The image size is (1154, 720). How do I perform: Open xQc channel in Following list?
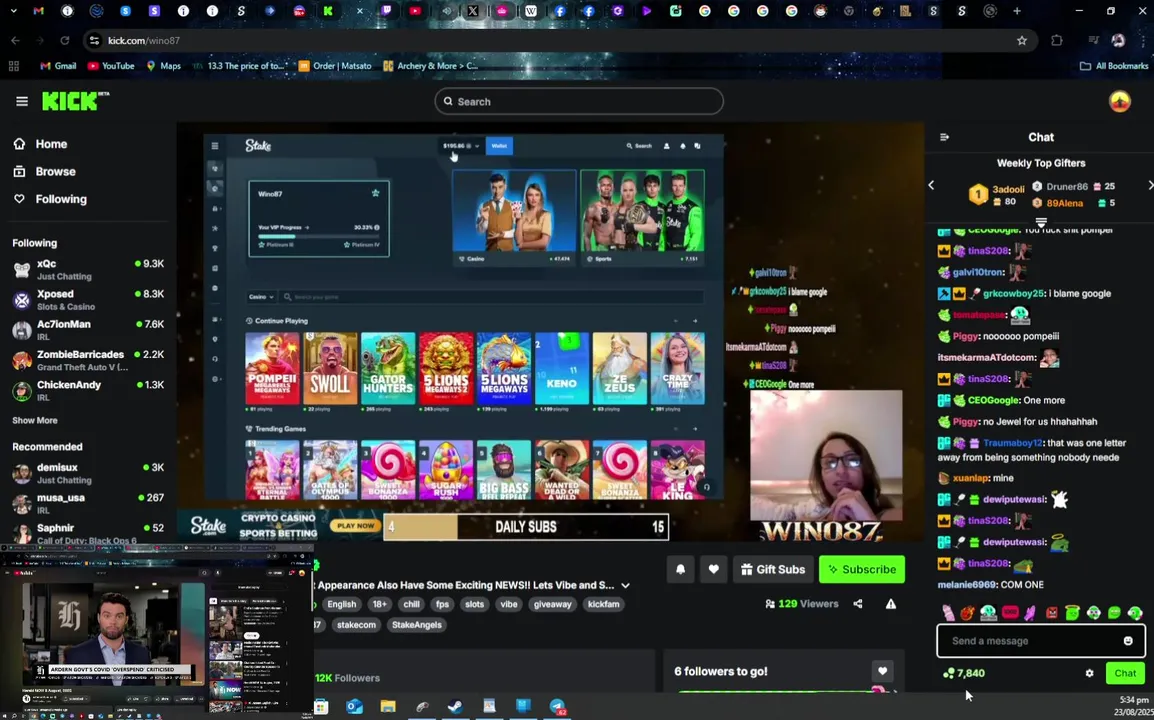point(88,269)
